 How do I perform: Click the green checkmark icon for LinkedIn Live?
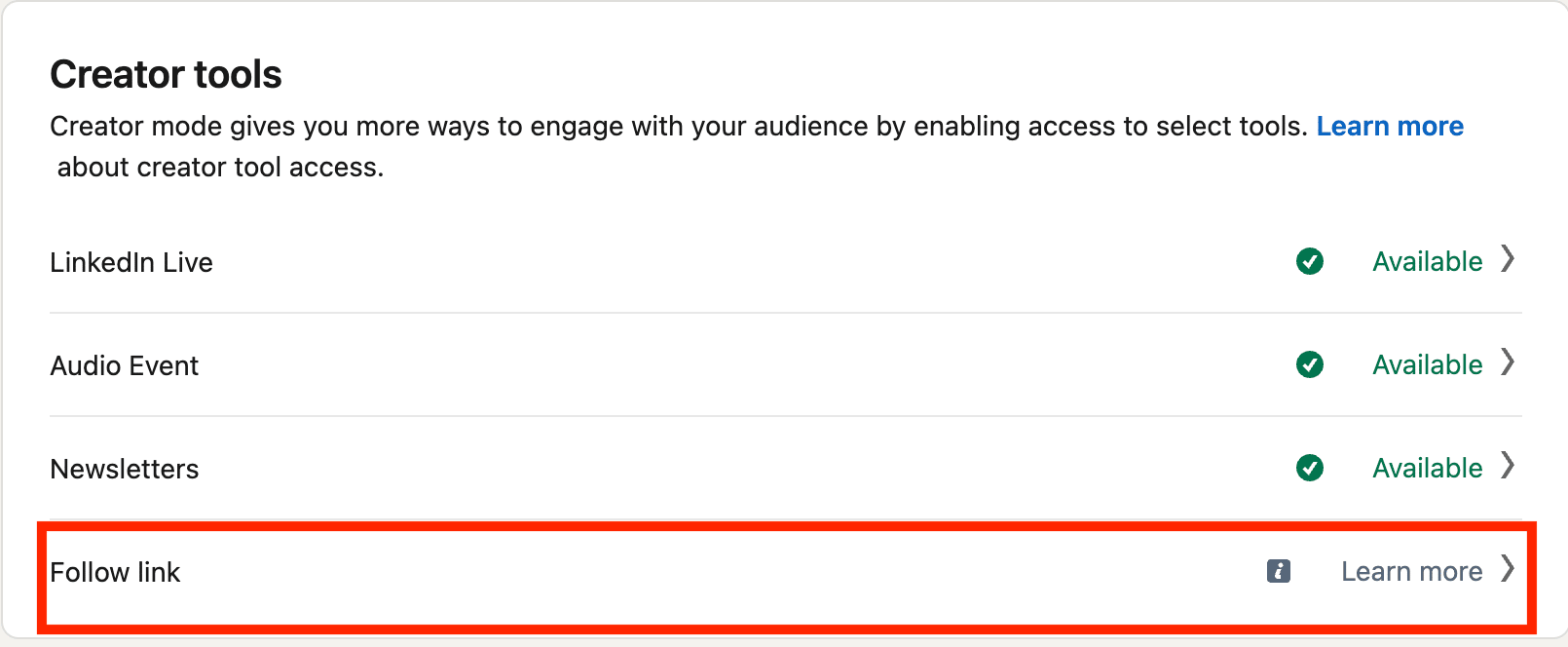coord(1310,261)
